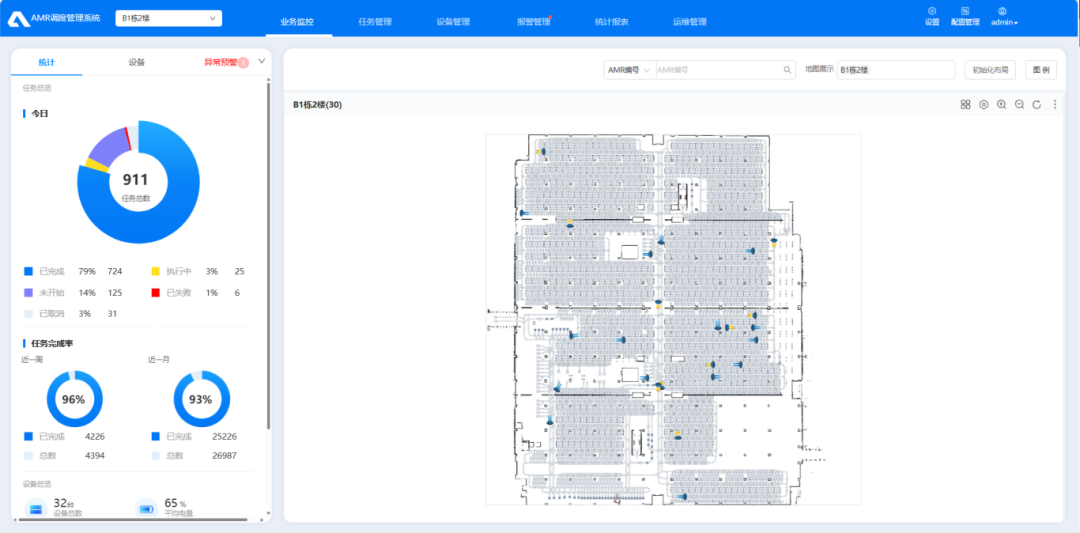The height and width of the screenshot is (533, 1080).
Task: Click the 图例 legend button
Action: (x=1040, y=70)
